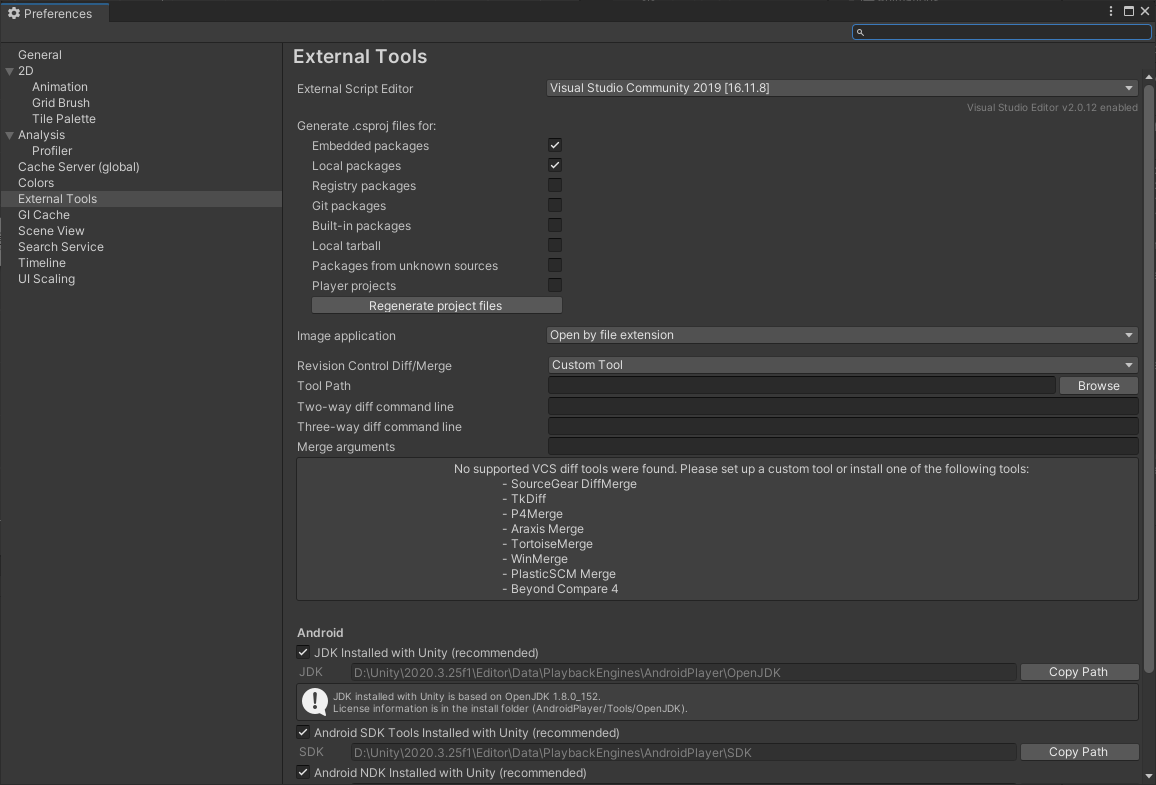The width and height of the screenshot is (1156, 785).
Task: Click Browse button for Tool Path
Action: point(1098,385)
